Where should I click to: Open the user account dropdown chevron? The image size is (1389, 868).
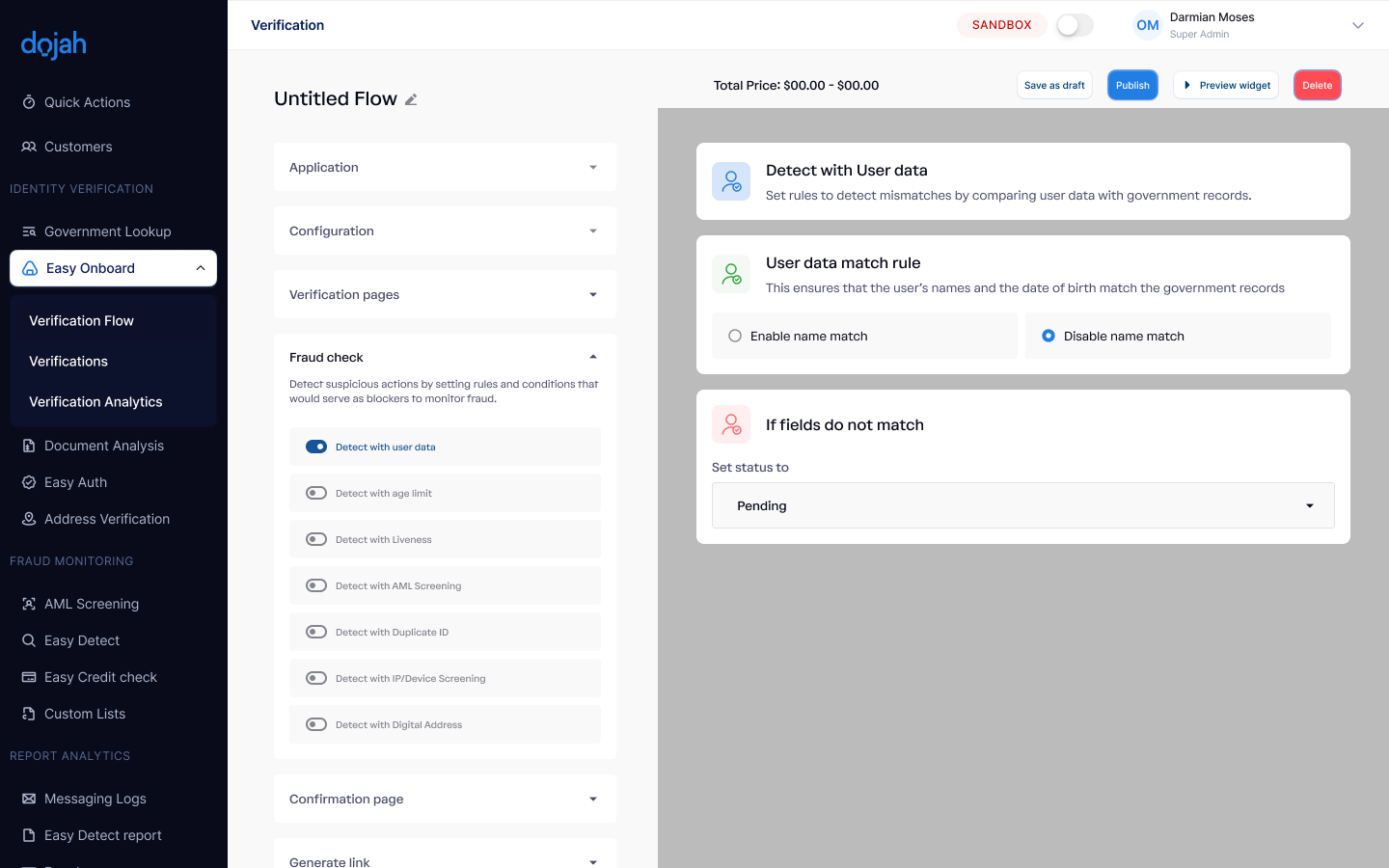[1358, 25]
